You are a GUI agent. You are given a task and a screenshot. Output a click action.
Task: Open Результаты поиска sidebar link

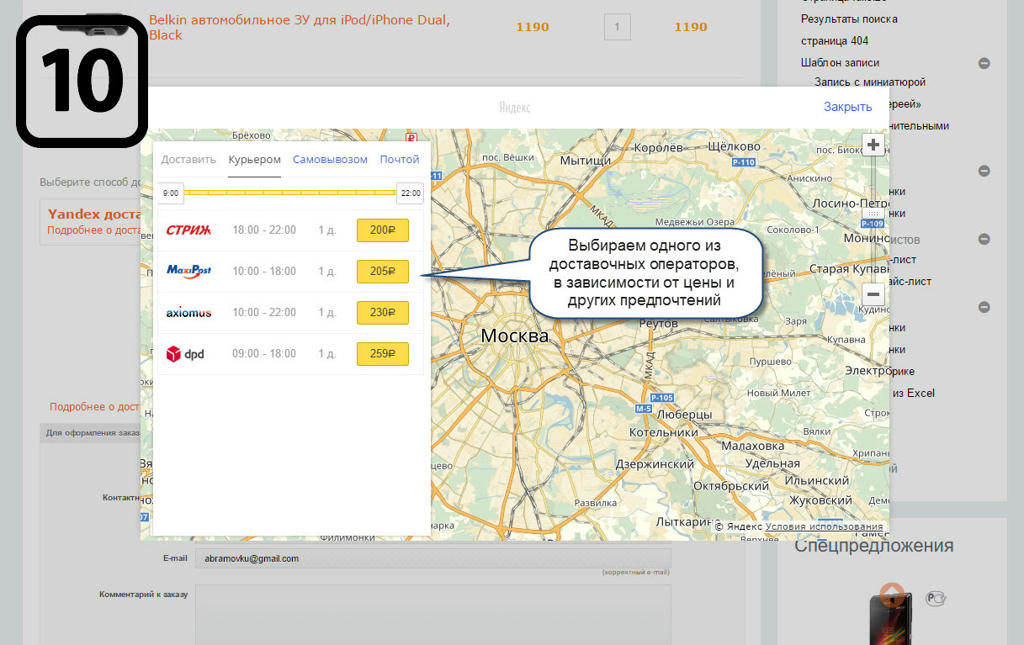point(849,20)
